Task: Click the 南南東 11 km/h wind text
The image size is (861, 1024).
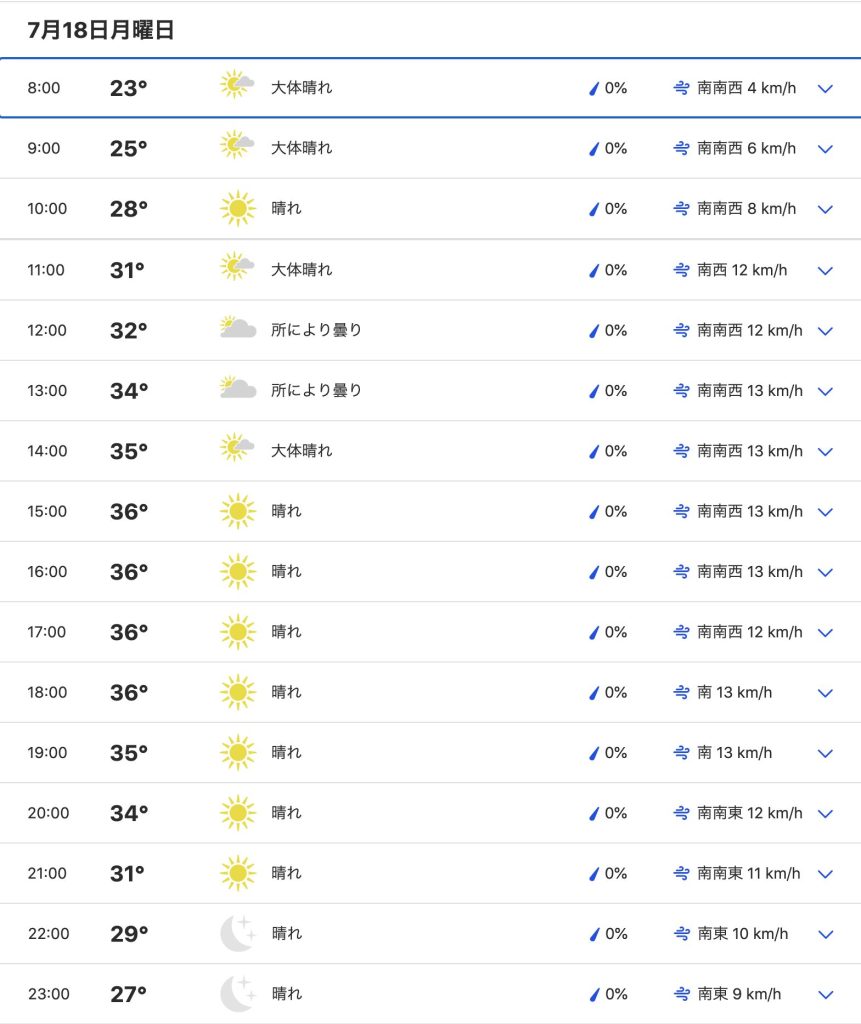Action: click(x=749, y=873)
